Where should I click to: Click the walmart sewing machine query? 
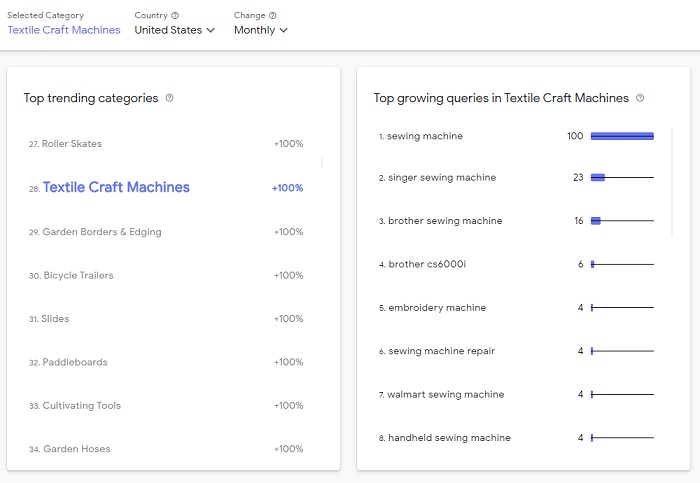(446, 395)
